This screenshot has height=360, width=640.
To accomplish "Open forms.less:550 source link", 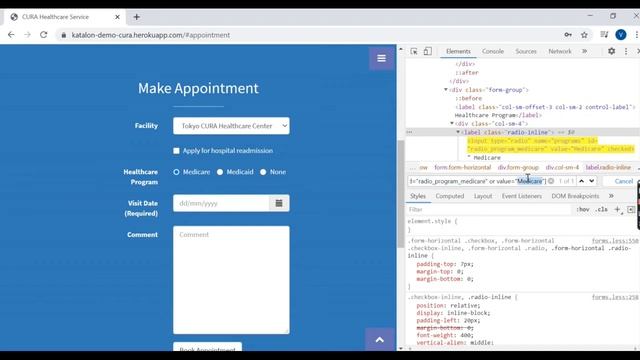I will [x=615, y=241].
